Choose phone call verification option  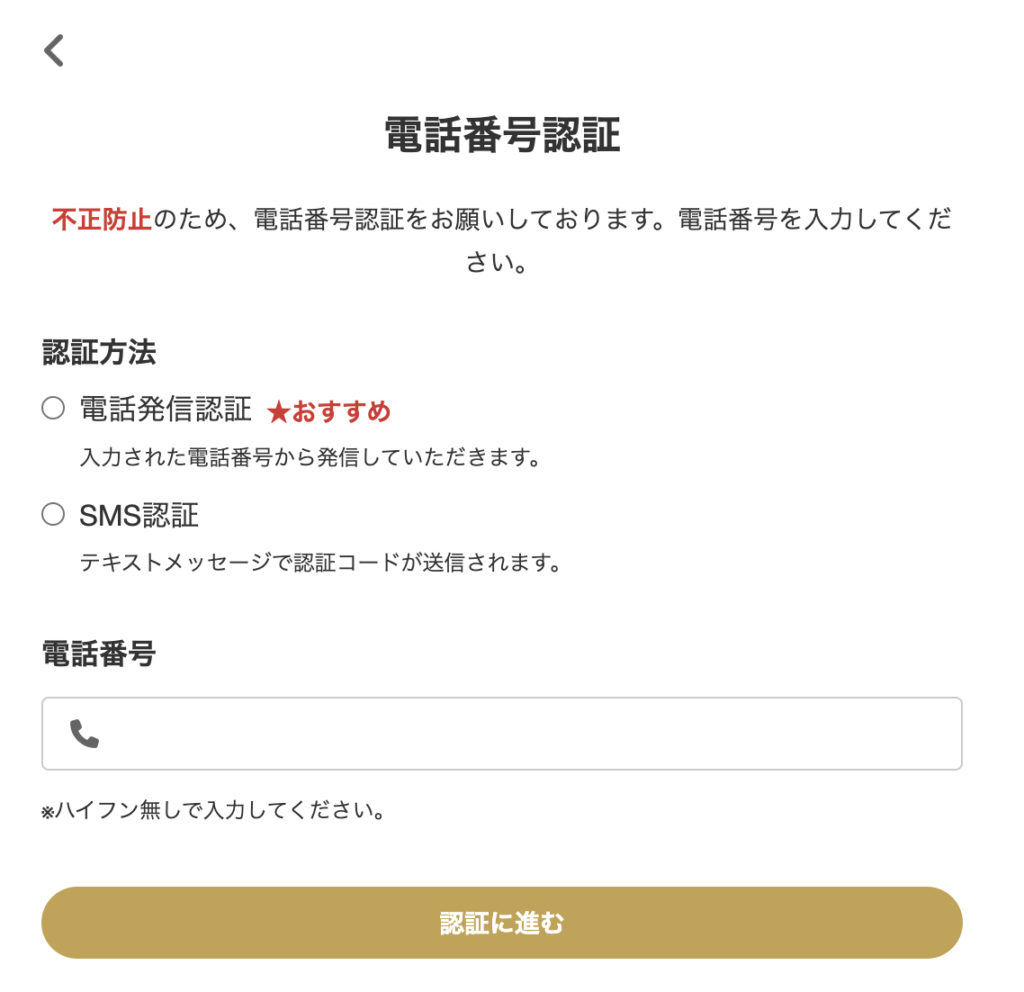click(53, 408)
